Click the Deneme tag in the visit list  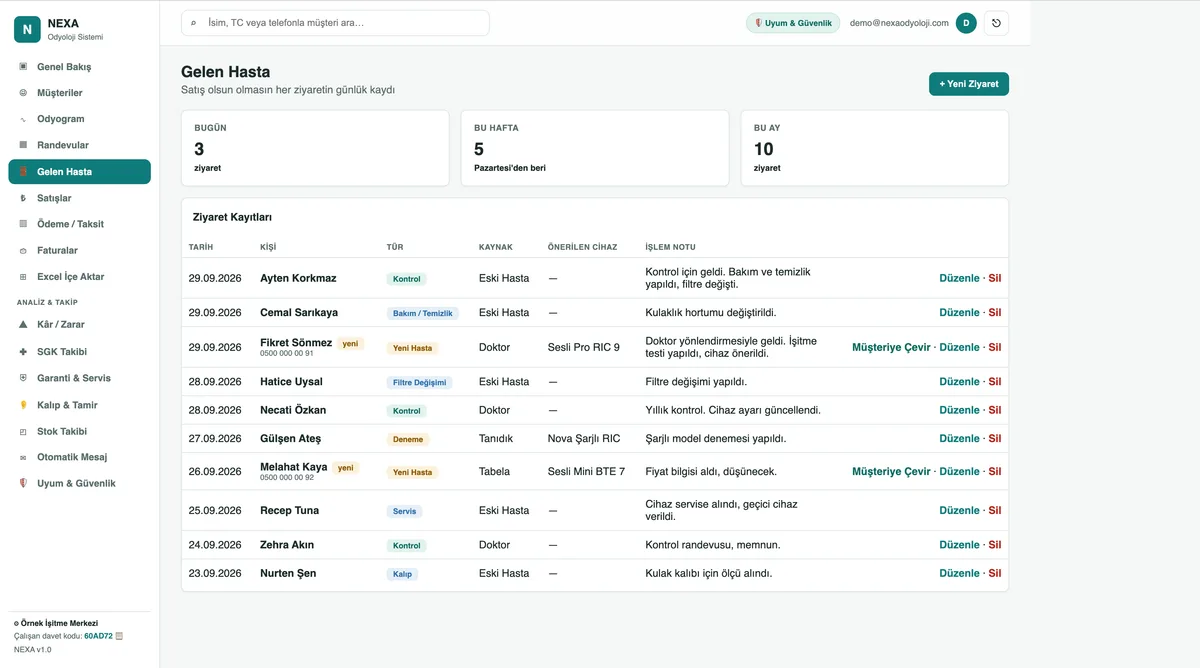coord(408,439)
